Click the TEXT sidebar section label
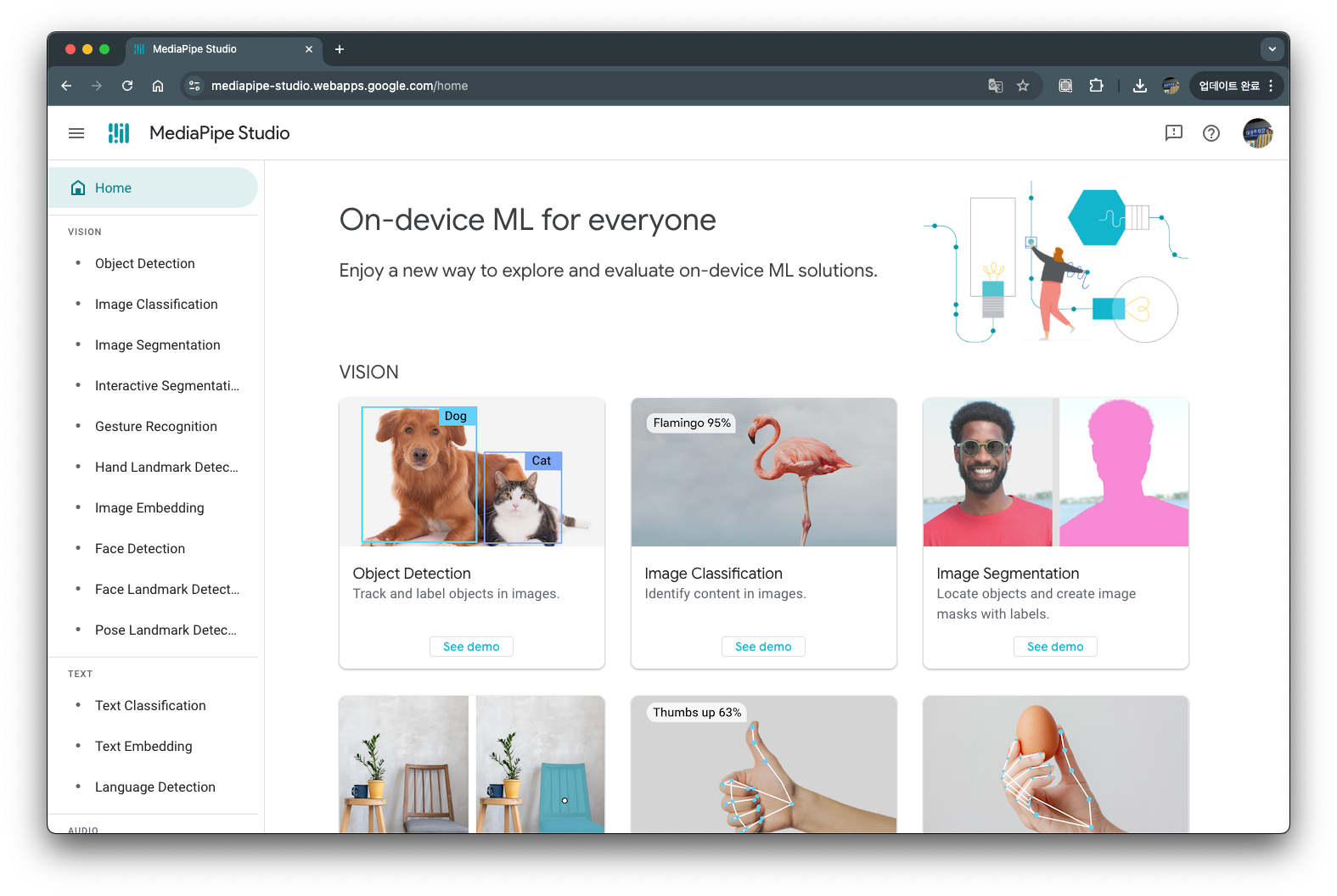Screen dimensions: 1337x896 click(x=80, y=674)
